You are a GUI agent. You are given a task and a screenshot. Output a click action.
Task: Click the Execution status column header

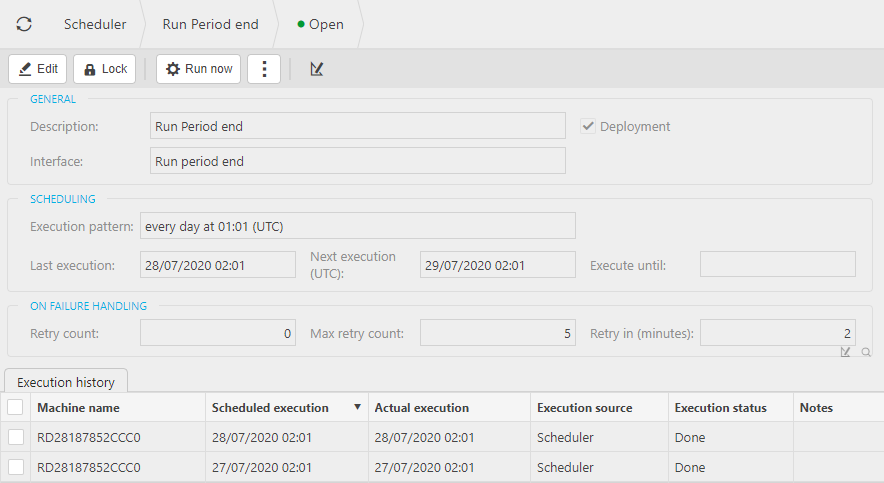(720, 407)
